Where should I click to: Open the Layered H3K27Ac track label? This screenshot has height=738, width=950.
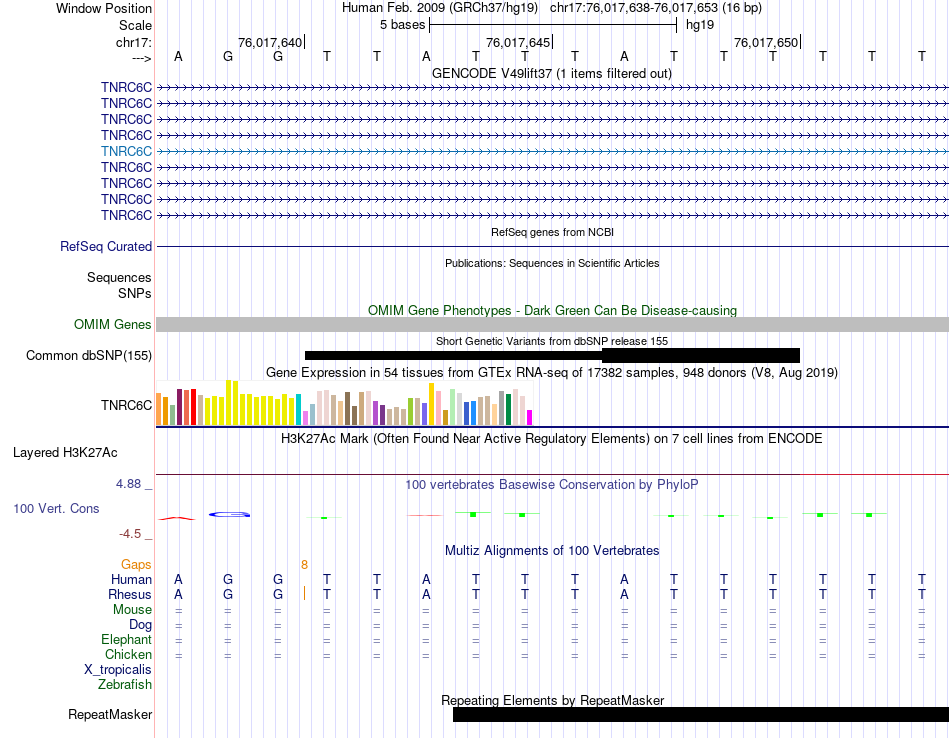pos(65,453)
